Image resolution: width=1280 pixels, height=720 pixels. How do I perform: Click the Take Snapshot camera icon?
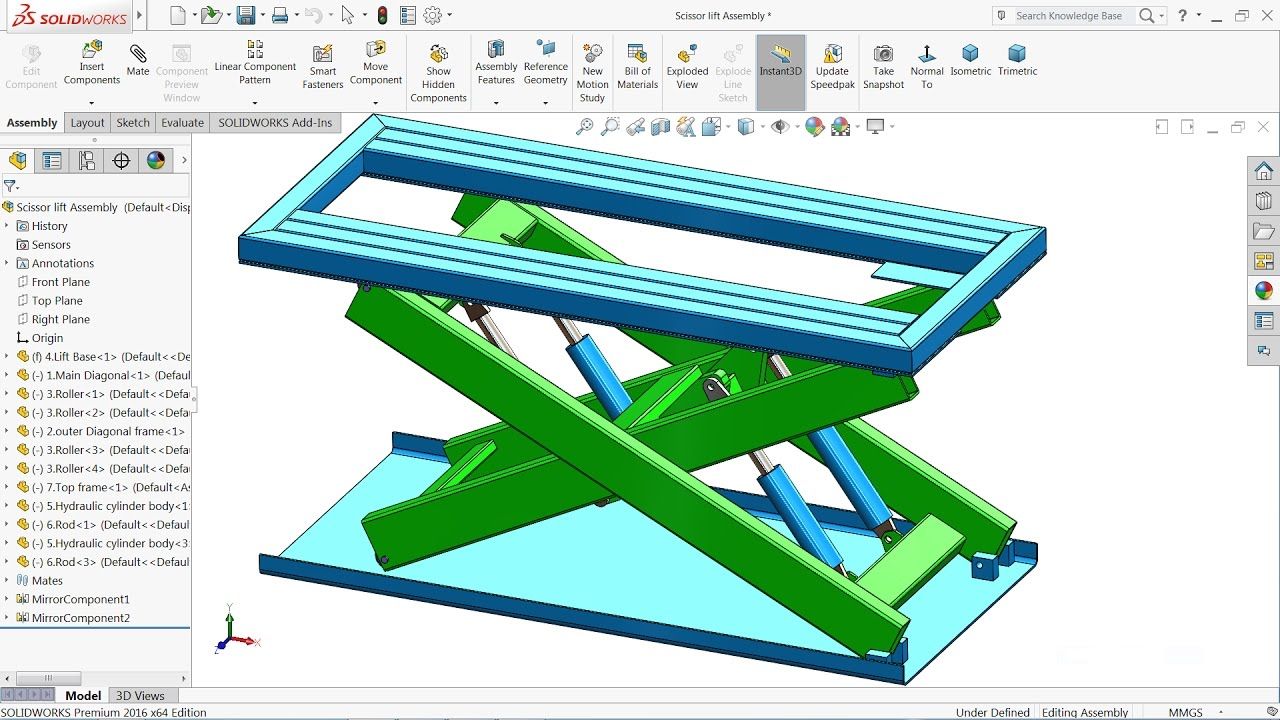click(883, 53)
